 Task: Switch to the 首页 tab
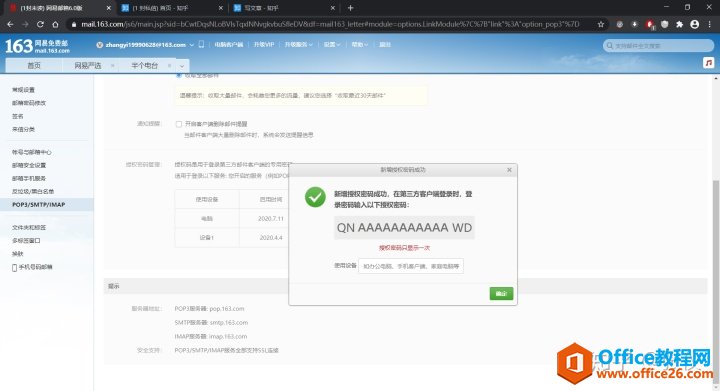pos(34,66)
